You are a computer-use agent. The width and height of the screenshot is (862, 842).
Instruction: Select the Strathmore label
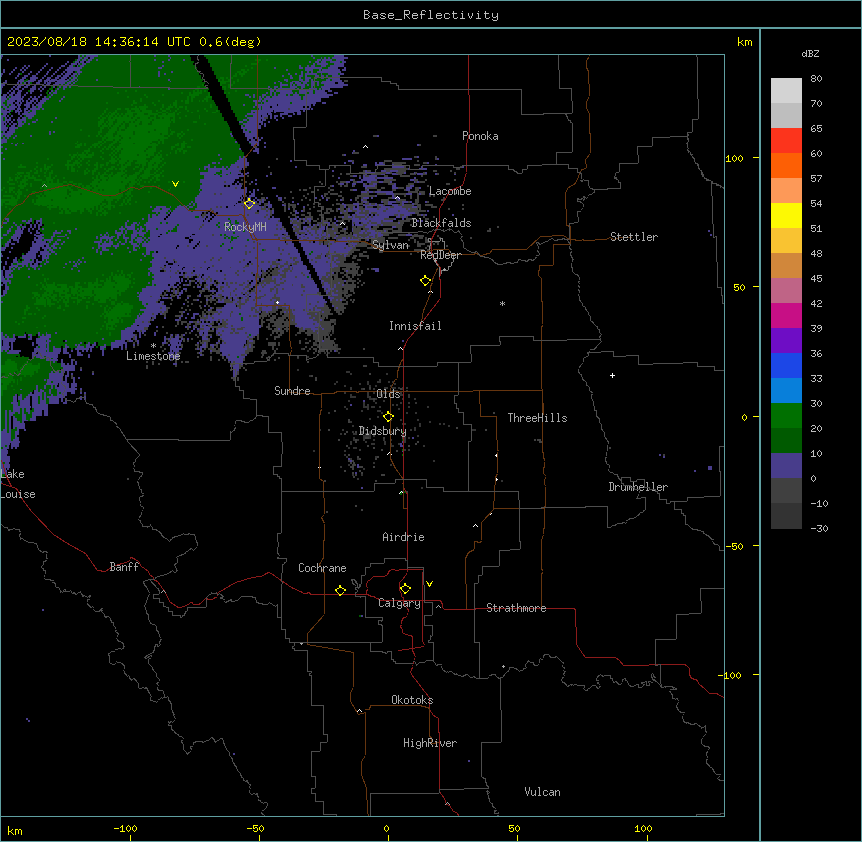tap(516, 608)
